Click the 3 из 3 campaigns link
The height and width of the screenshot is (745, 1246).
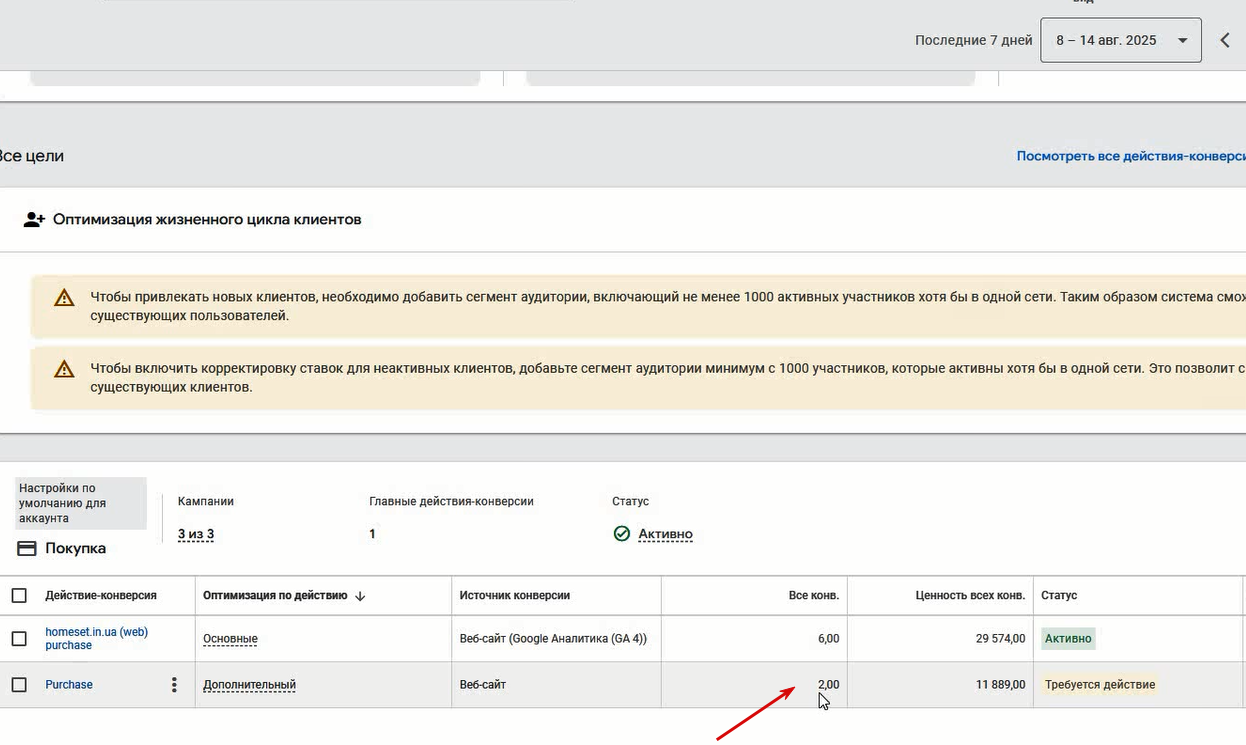pyautogui.click(x=196, y=534)
